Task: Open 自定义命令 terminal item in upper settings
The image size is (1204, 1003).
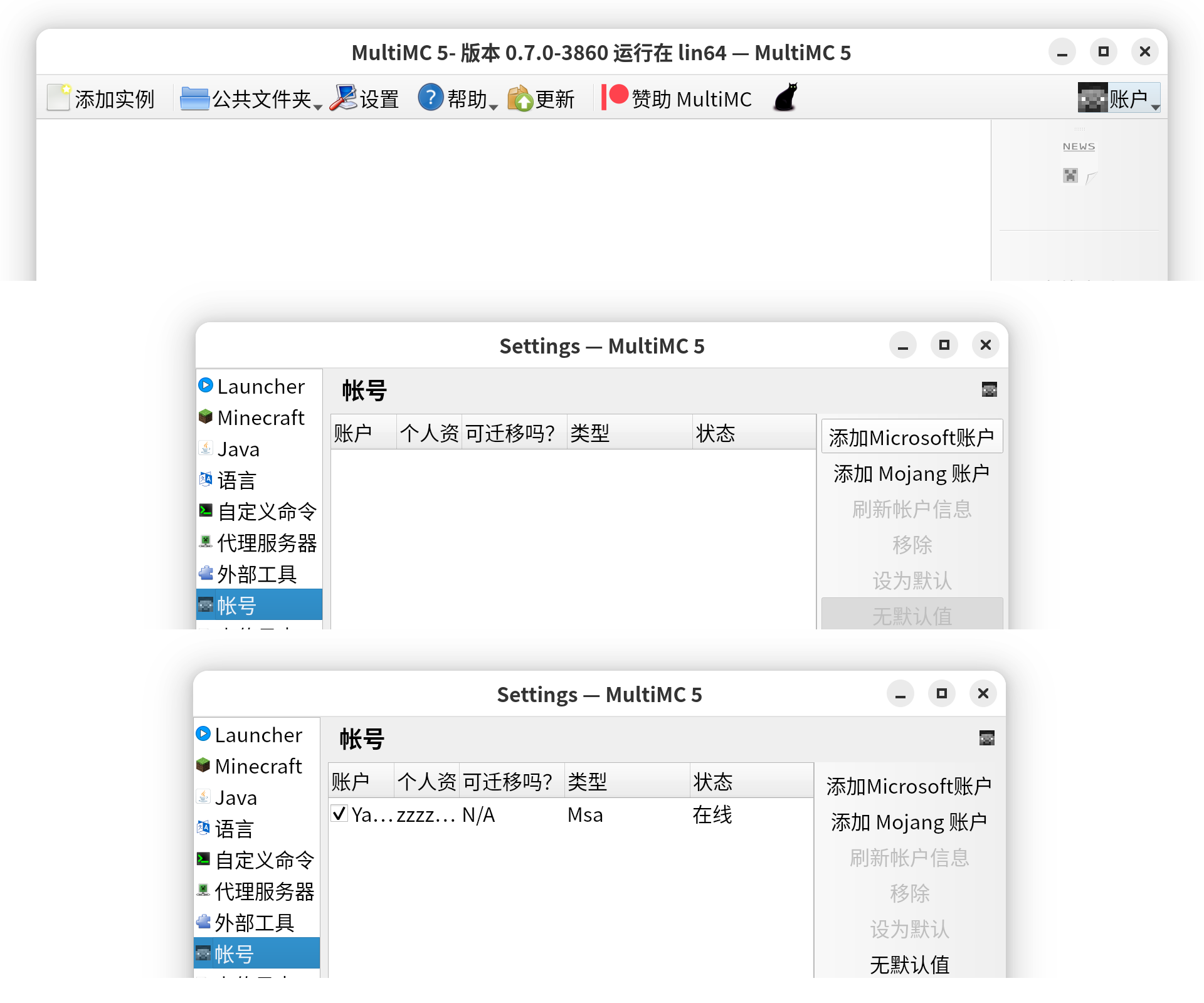Action: pyautogui.click(x=259, y=512)
